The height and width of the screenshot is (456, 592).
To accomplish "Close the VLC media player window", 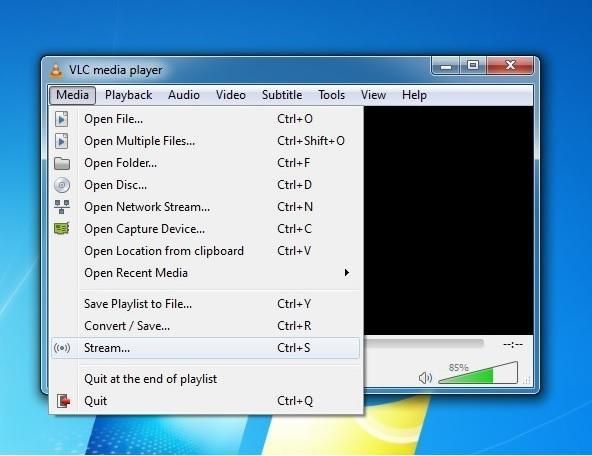I will click(510, 66).
